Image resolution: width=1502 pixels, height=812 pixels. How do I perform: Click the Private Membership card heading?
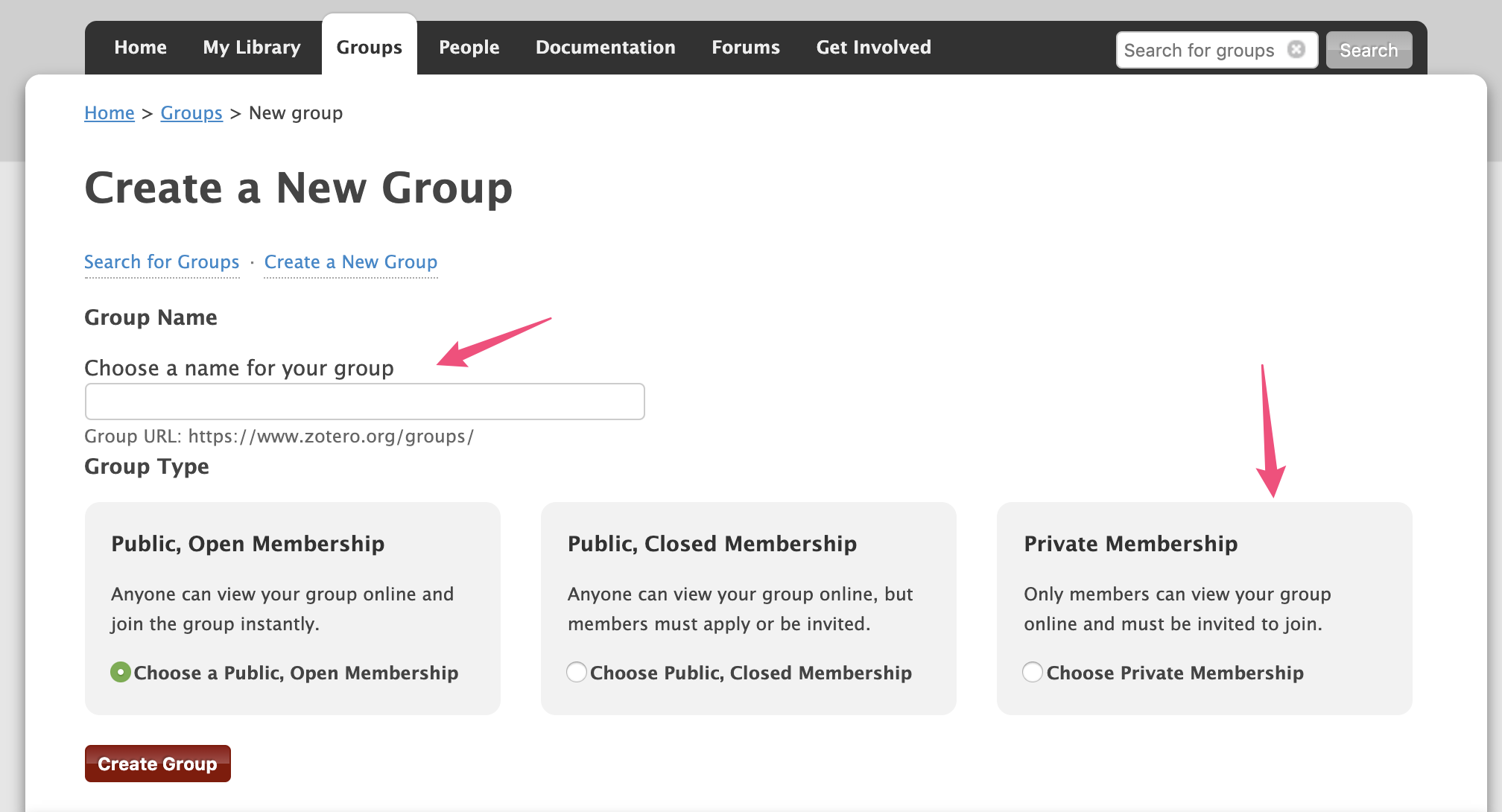coord(1130,544)
